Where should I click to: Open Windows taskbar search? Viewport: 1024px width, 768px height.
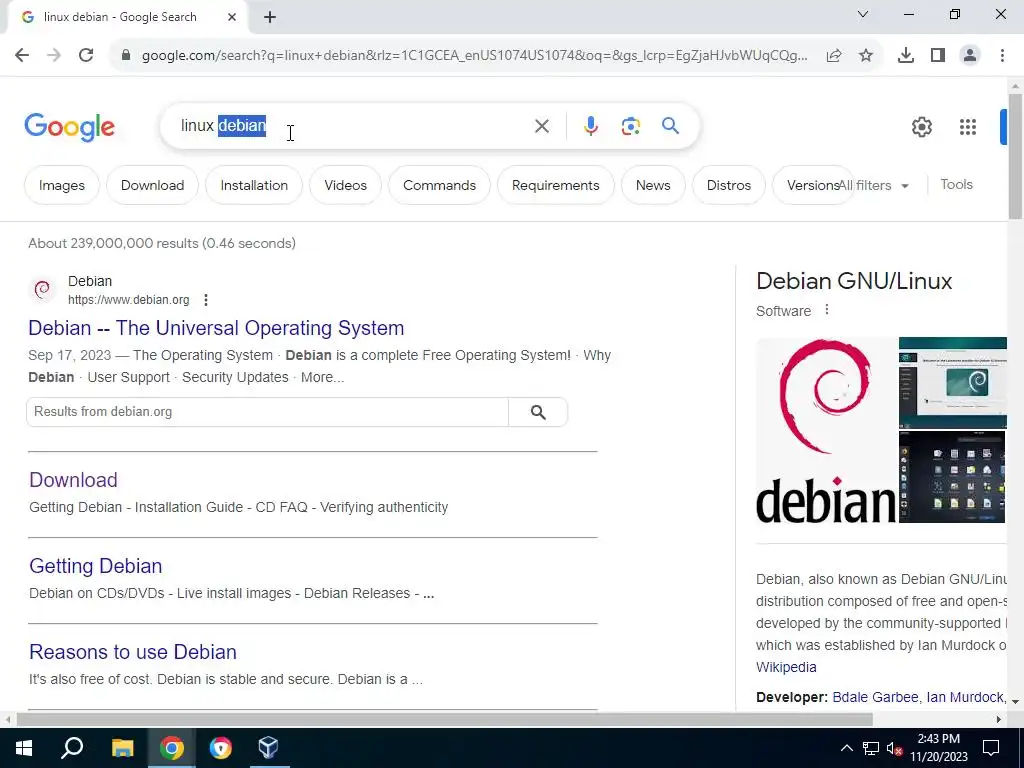click(x=72, y=748)
